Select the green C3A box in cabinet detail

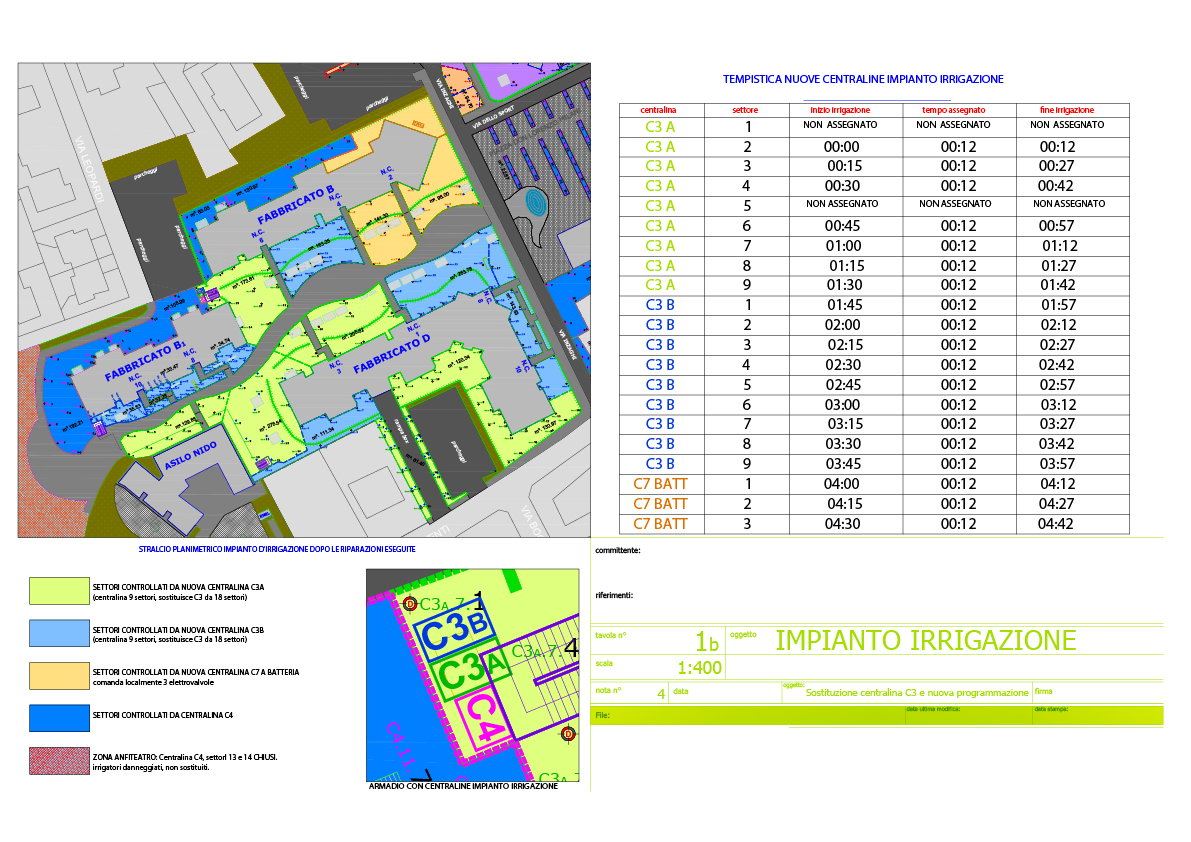pos(471,669)
